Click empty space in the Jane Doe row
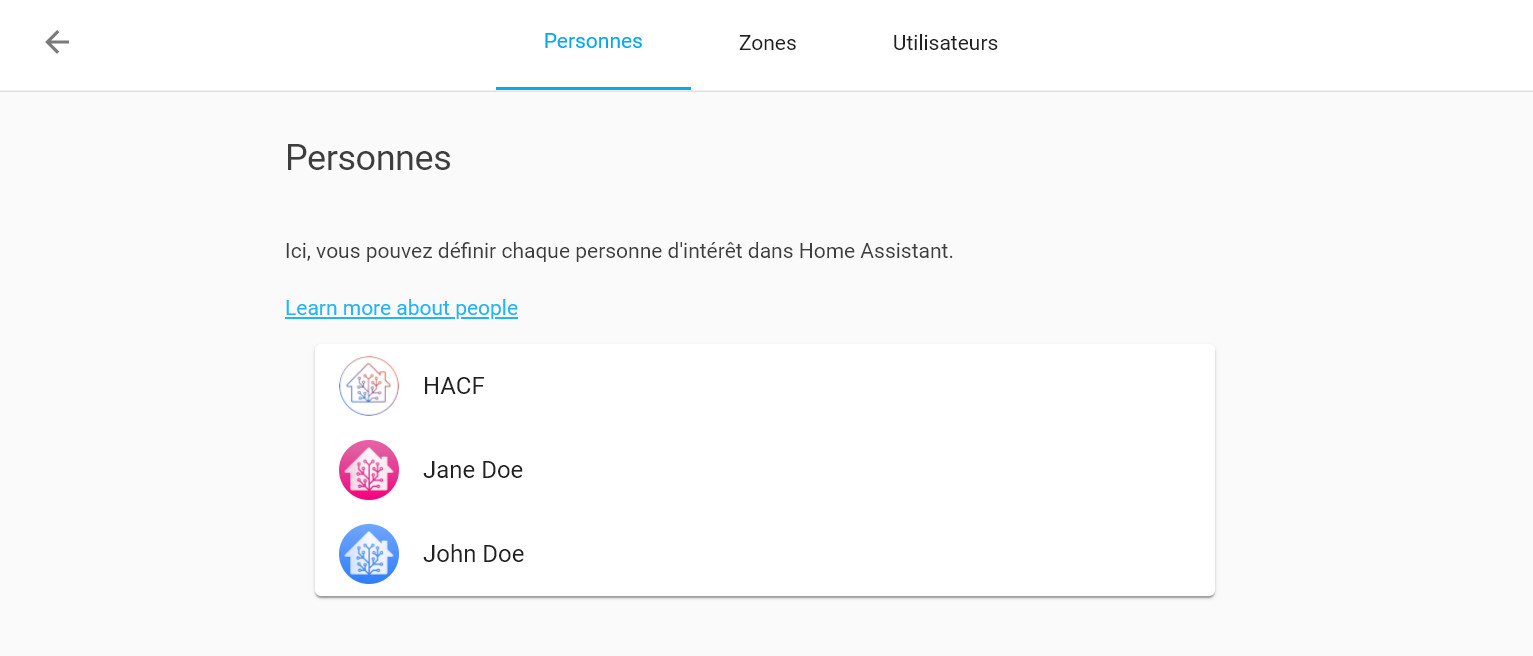This screenshot has height=656, width=1533. point(850,470)
